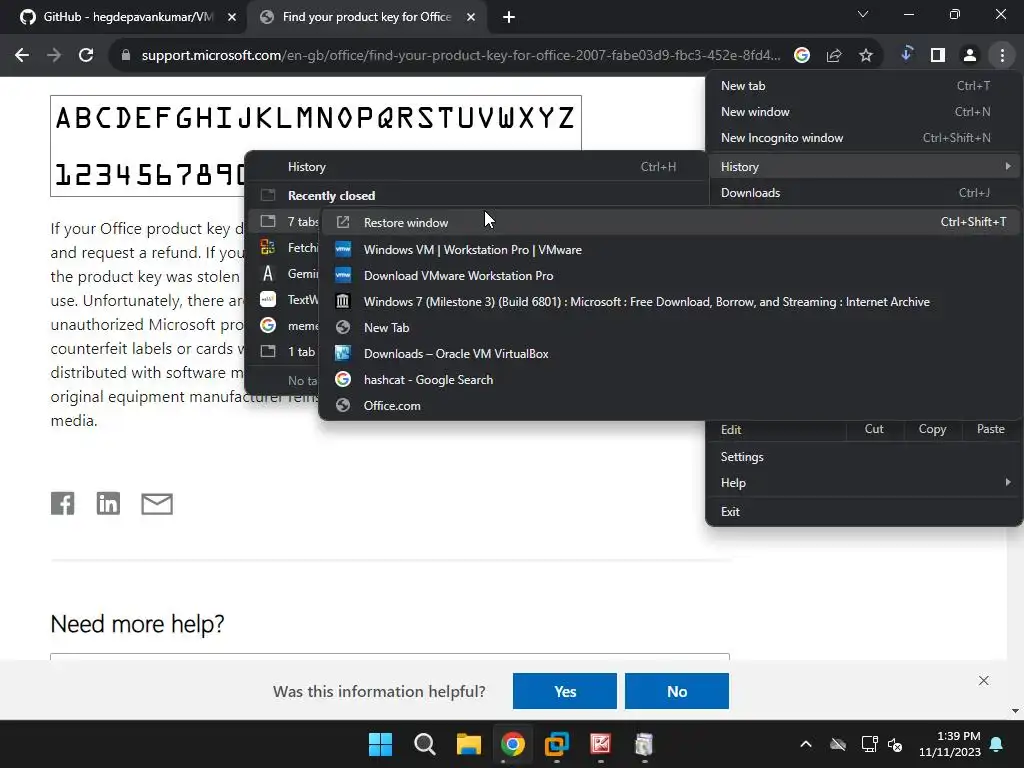Screen dimensions: 1024x768
Task: Open the notification bell
Action: tap(997, 744)
